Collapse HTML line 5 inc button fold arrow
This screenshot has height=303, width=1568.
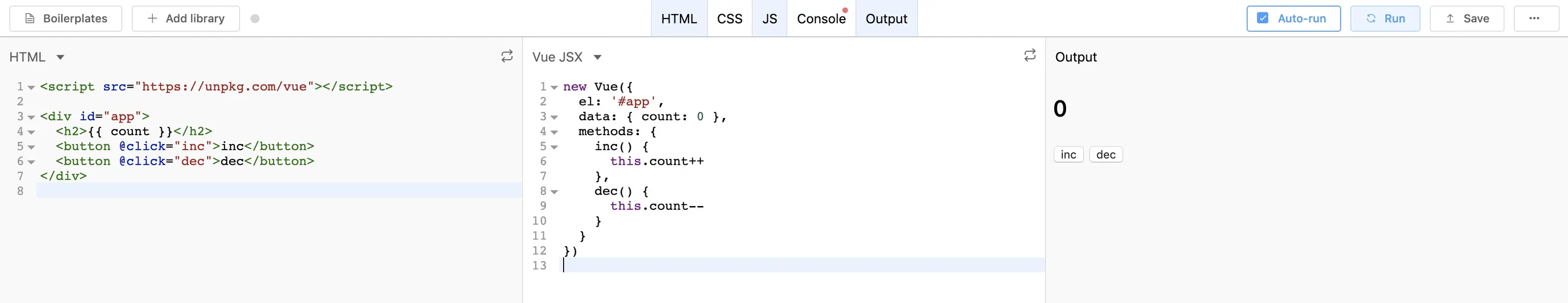(31, 147)
